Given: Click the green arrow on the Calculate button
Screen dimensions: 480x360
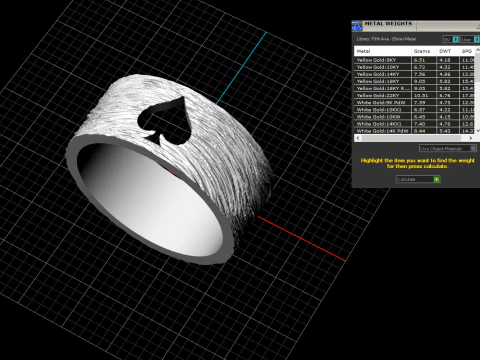Looking at the screenshot, I should (x=436, y=179).
